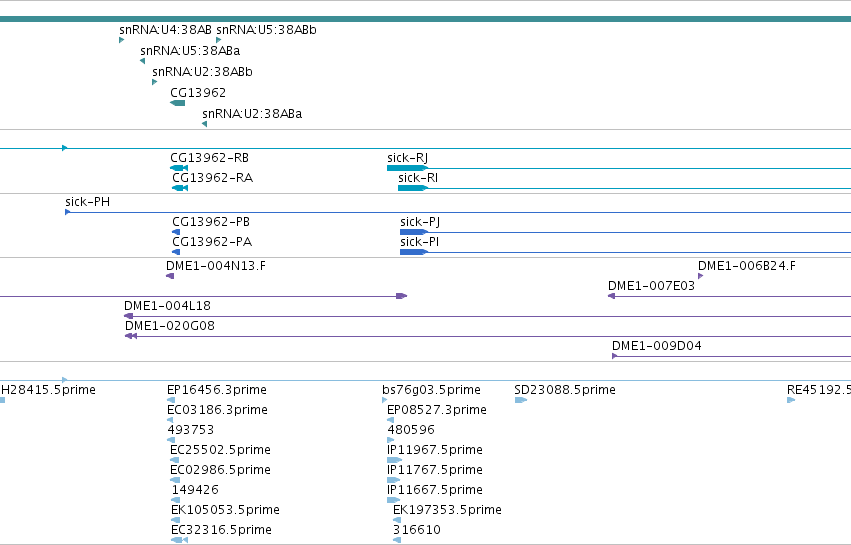Select the CG13962-RA transcript glyph
851x545 pixels.
pos(180,188)
